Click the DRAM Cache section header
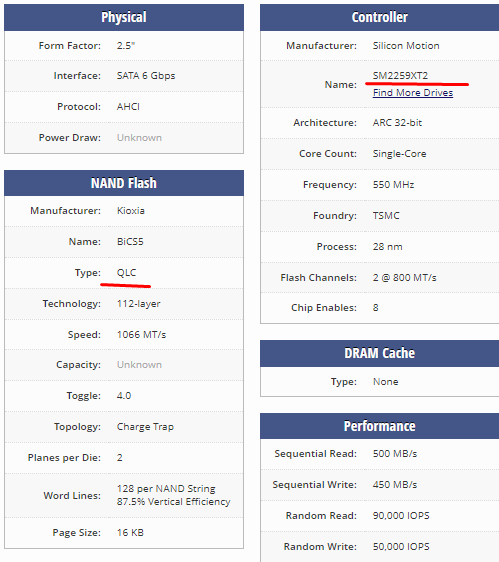499x562 pixels. click(380, 353)
